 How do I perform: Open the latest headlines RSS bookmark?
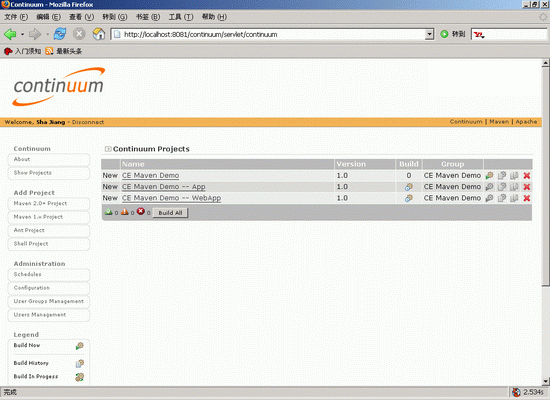click(x=63, y=51)
